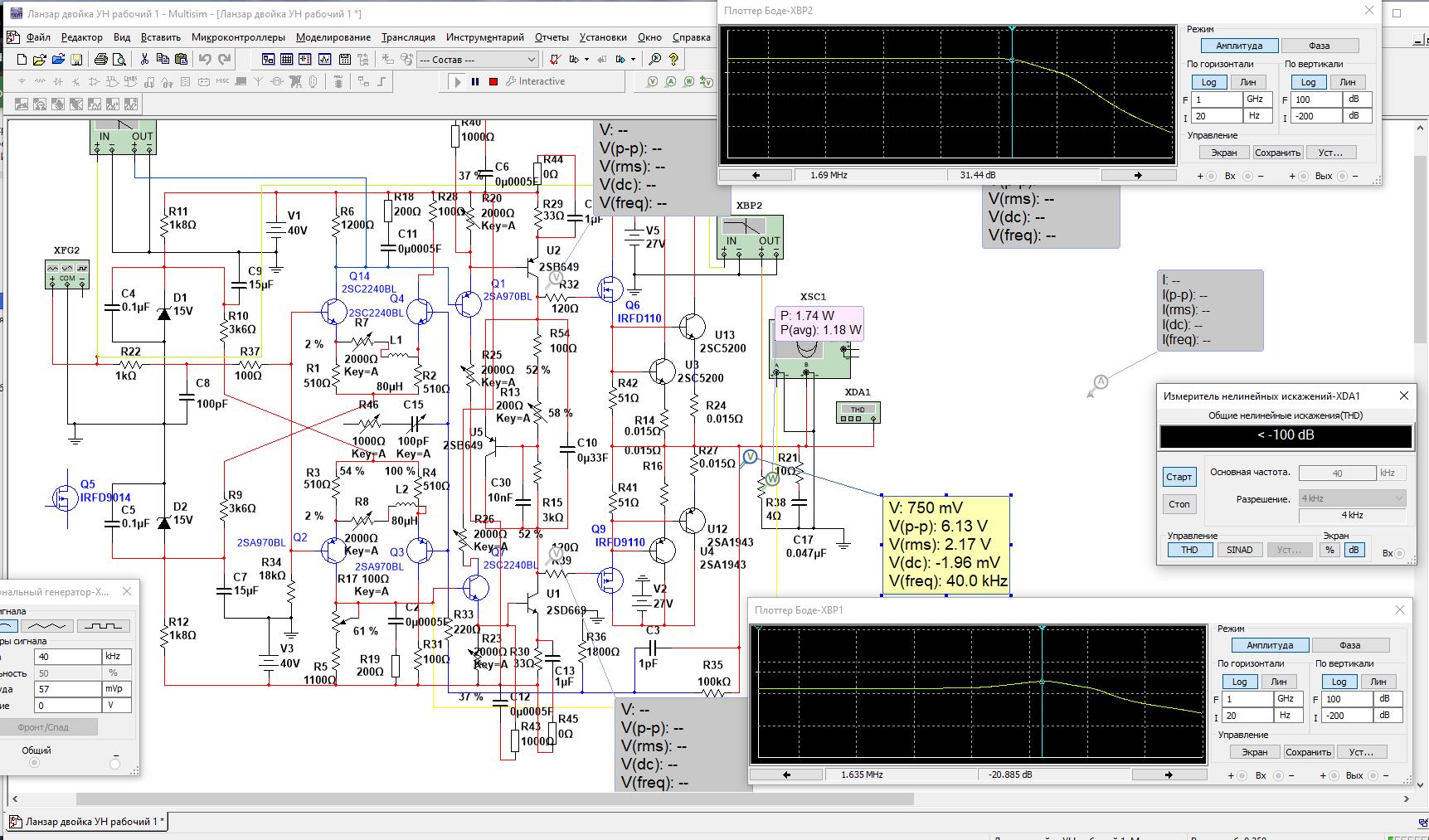Toggle dB display in distortion analyzer

(x=1354, y=550)
